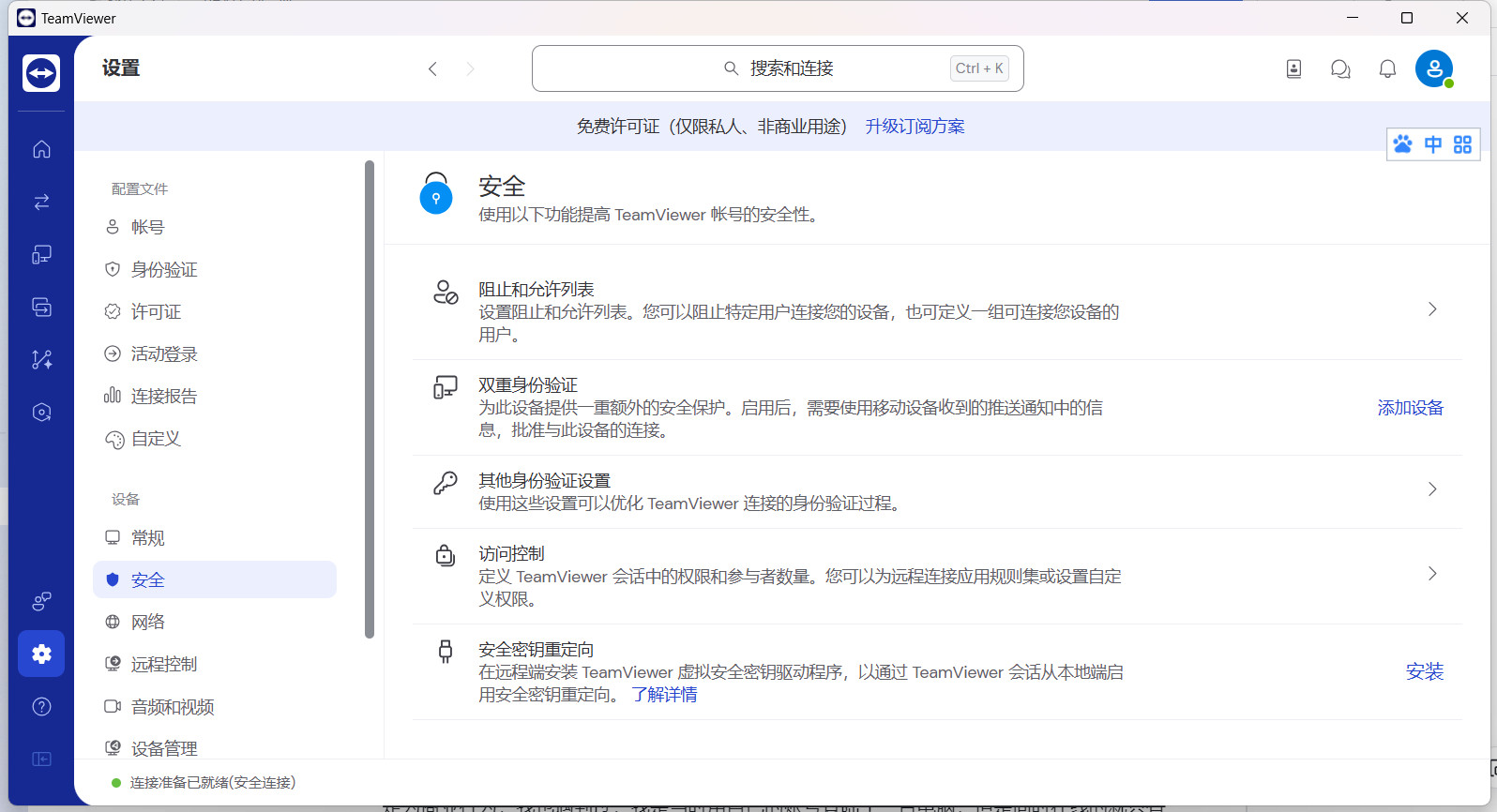
Task: Click the grid icon in IME toolbar
Action: point(1462,144)
